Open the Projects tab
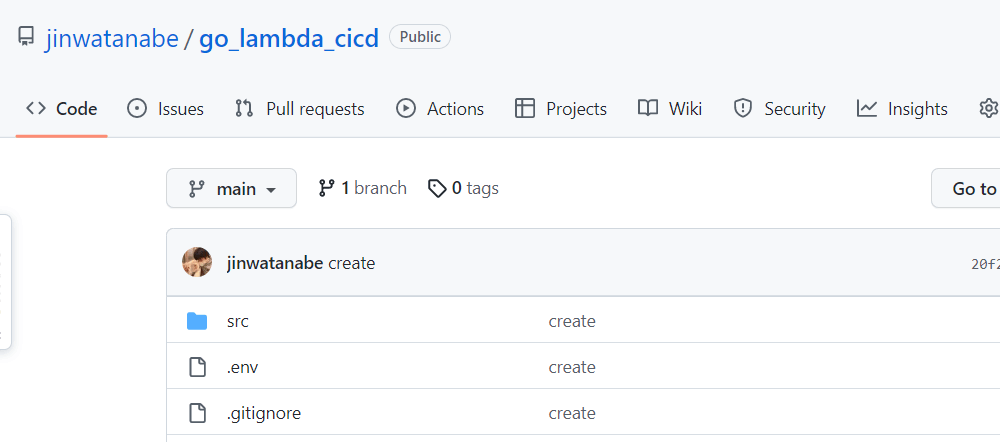The height and width of the screenshot is (442, 1000). coord(561,109)
